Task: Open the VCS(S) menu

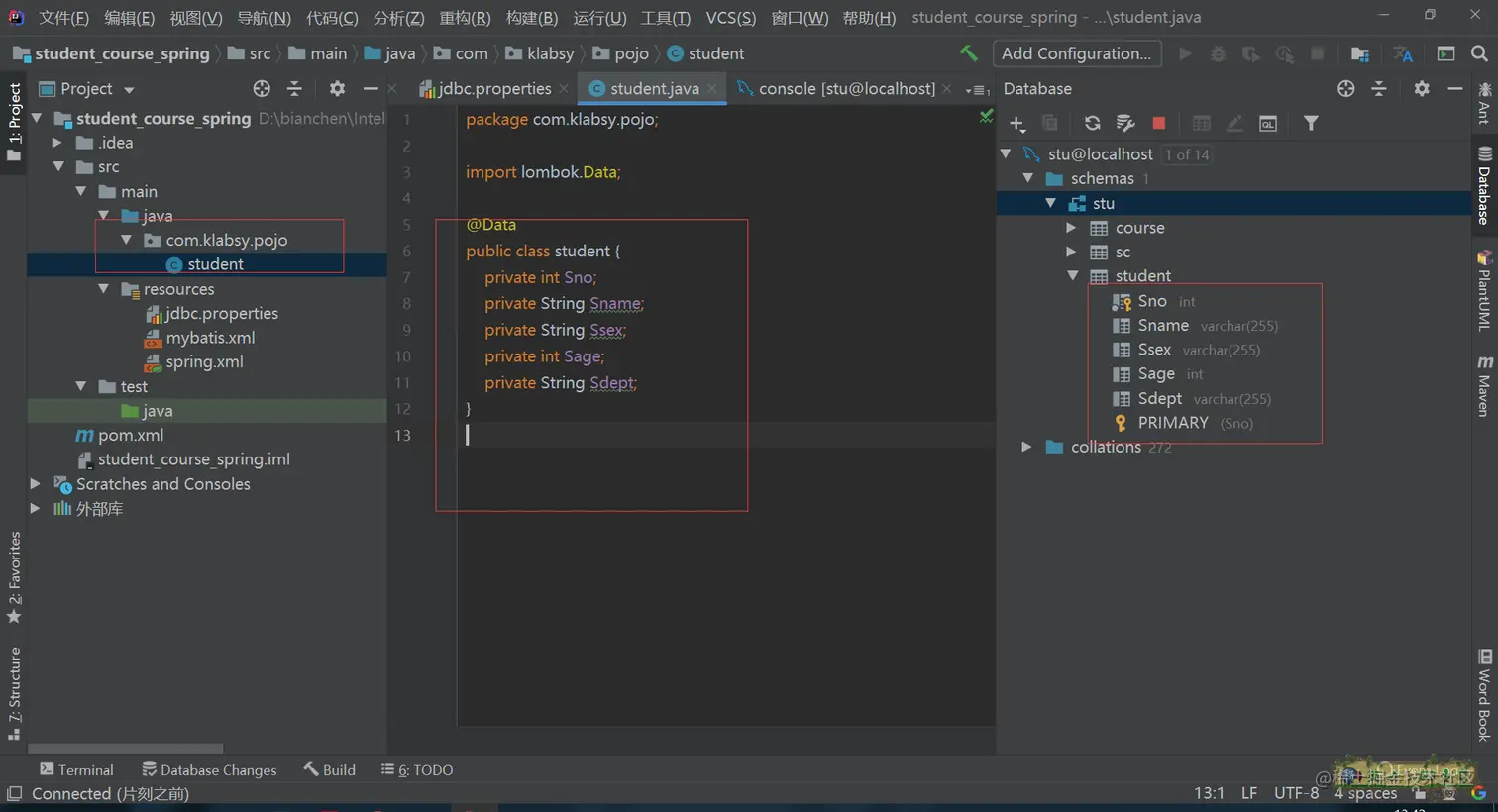Action: pos(730,17)
